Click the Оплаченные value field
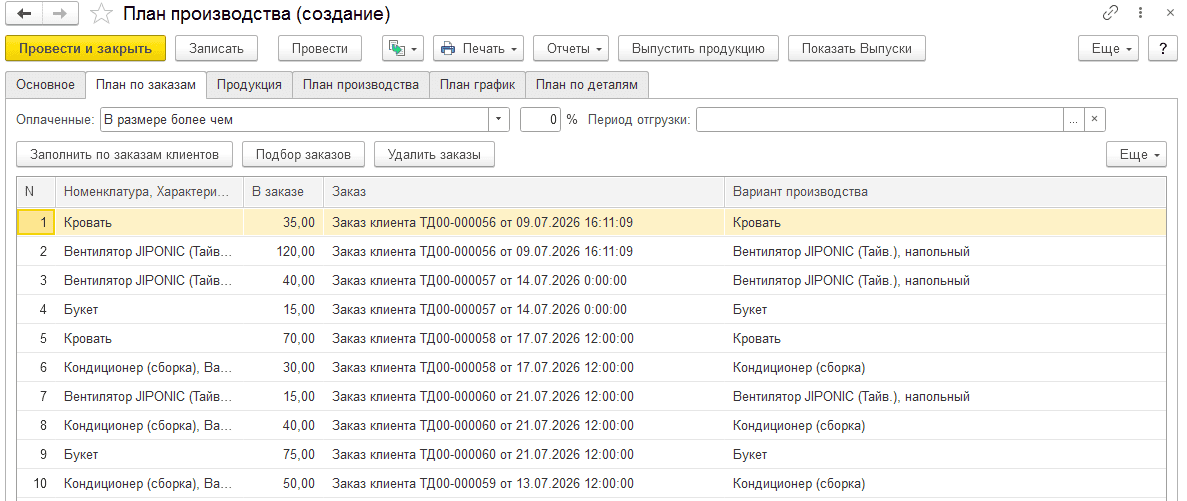This screenshot has height=501, width=1187. 294,120
